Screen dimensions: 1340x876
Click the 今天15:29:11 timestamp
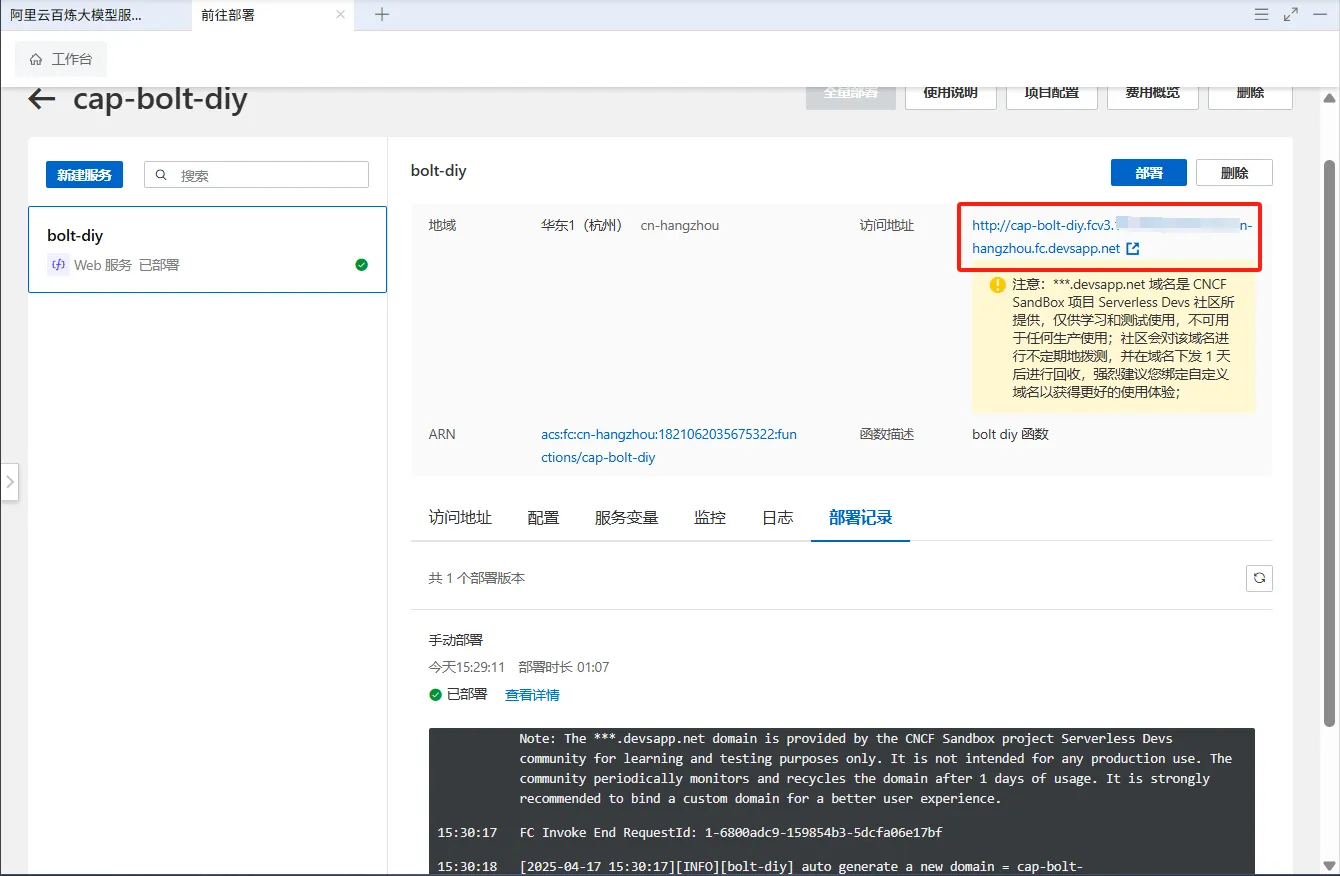pyautogui.click(x=467, y=667)
